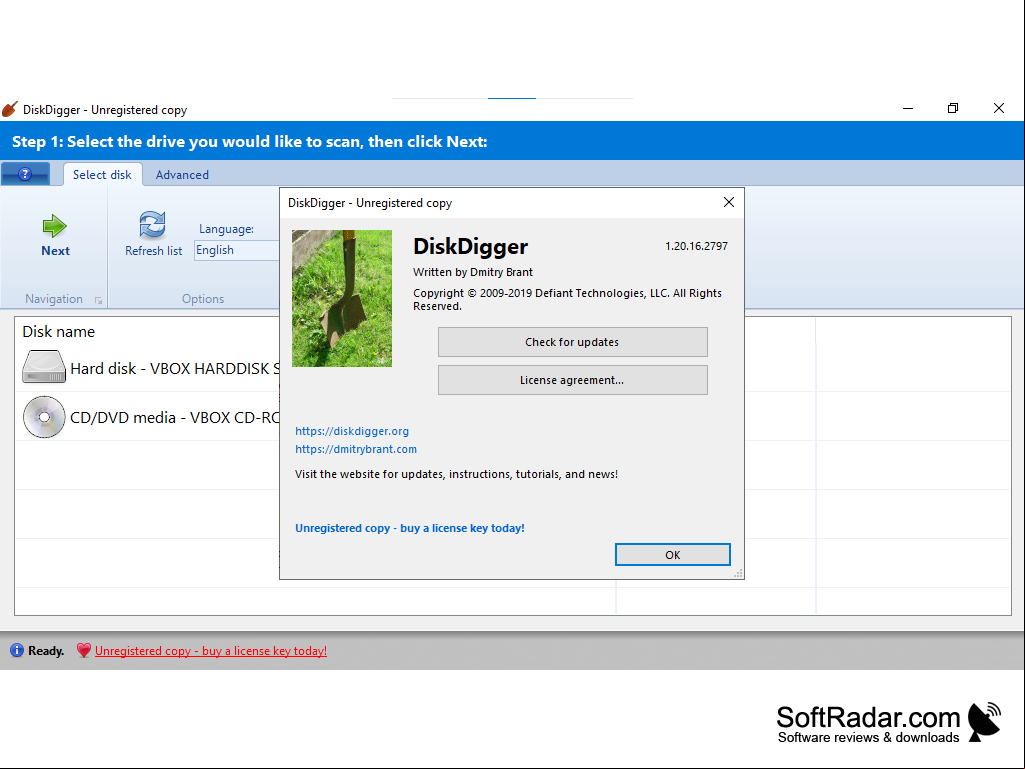Click the version number 1.20.16.2797
The height and width of the screenshot is (769, 1025).
point(696,246)
